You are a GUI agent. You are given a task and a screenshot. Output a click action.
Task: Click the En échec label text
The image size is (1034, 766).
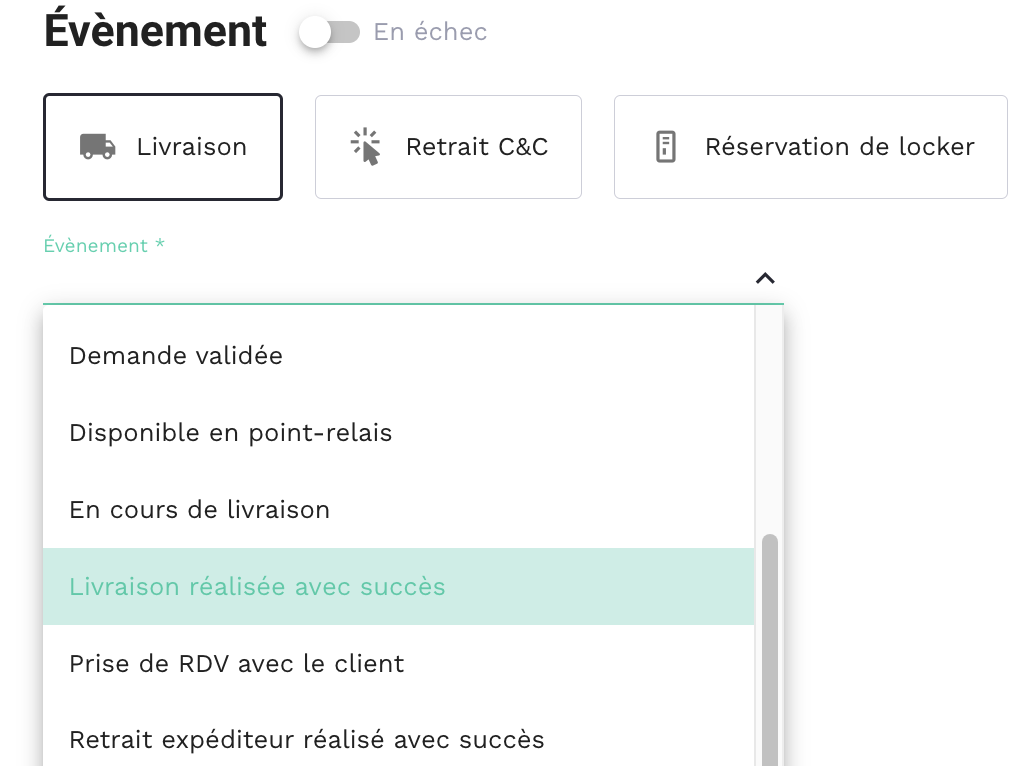pos(430,33)
